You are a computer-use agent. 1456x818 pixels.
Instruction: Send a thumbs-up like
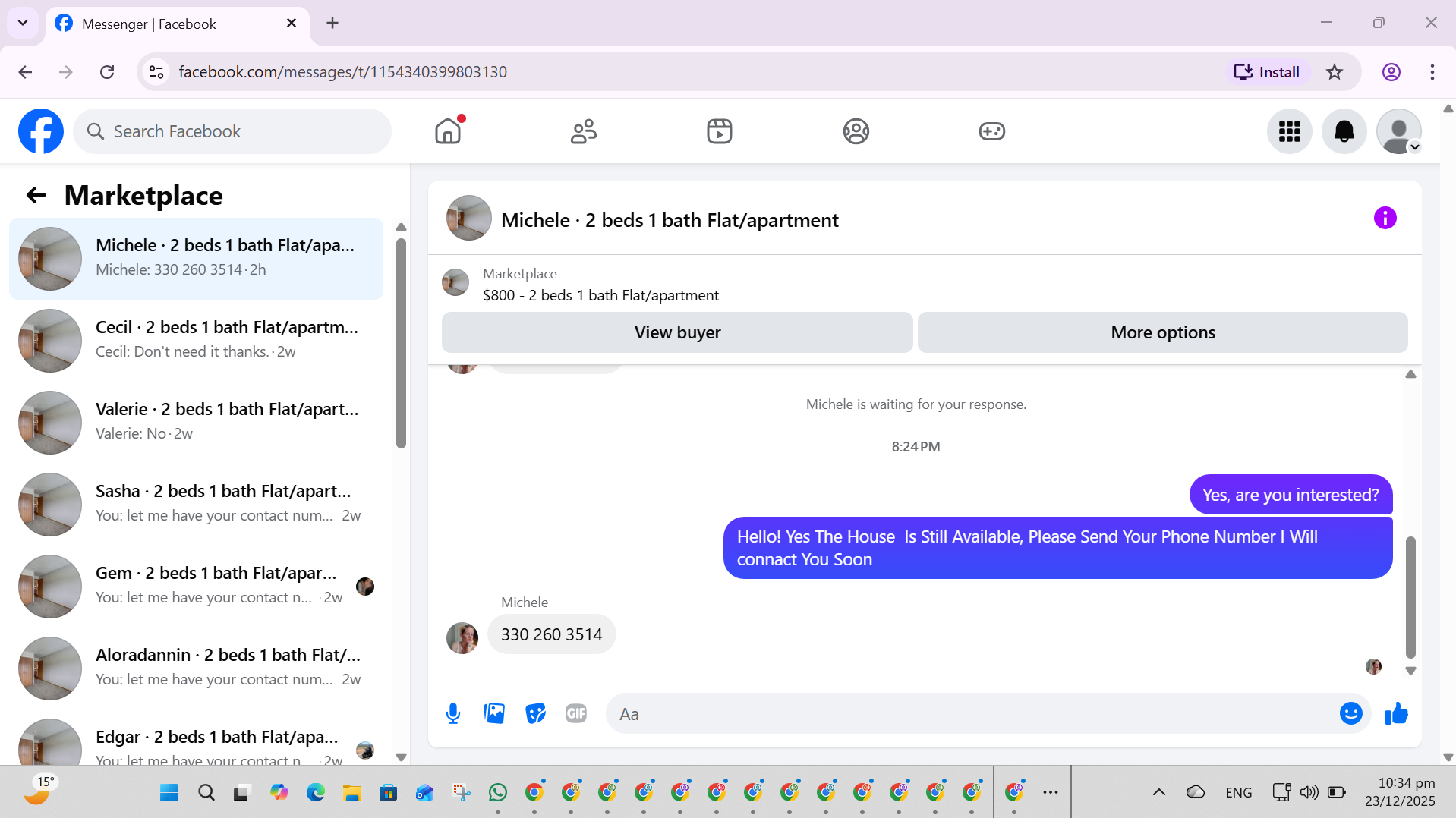coord(1396,713)
